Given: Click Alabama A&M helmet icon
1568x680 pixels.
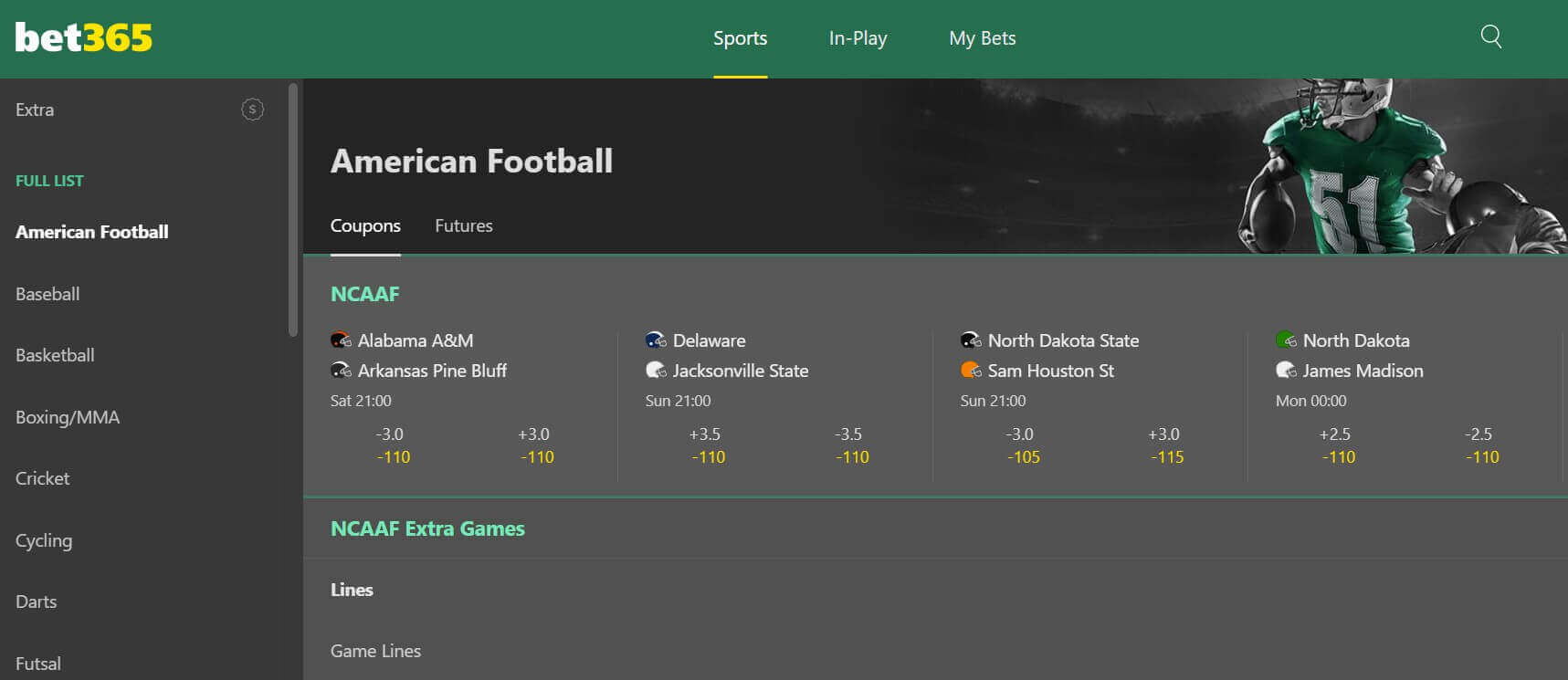Looking at the screenshot, I should tap(341, 340).
